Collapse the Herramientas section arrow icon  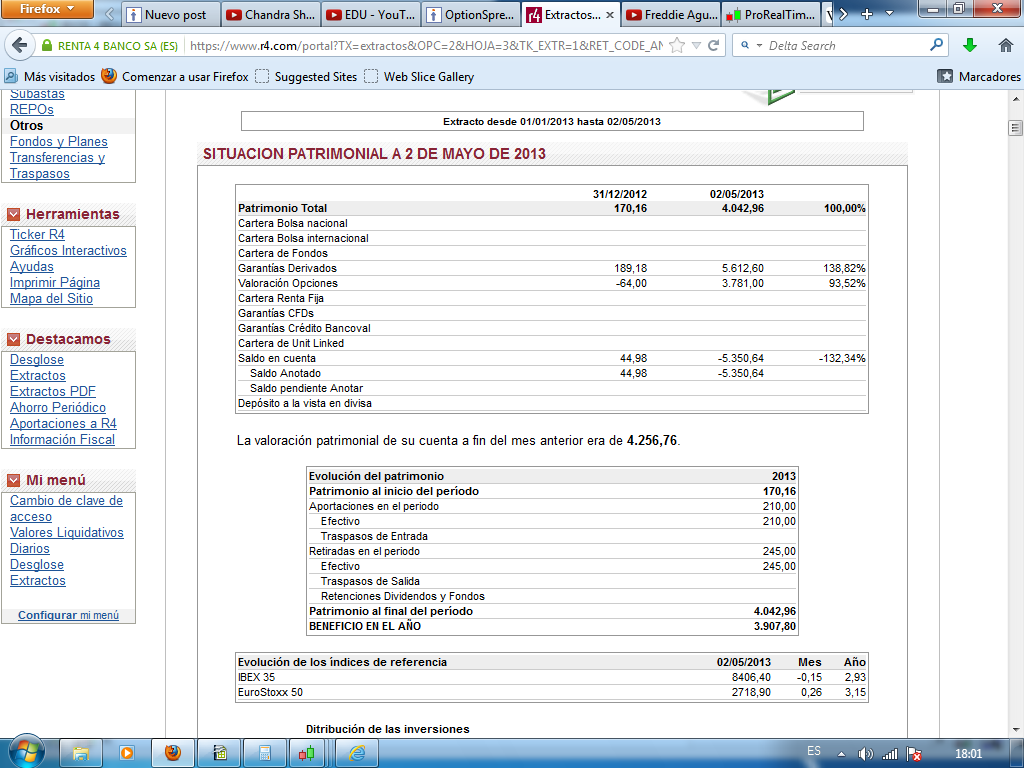13,214
